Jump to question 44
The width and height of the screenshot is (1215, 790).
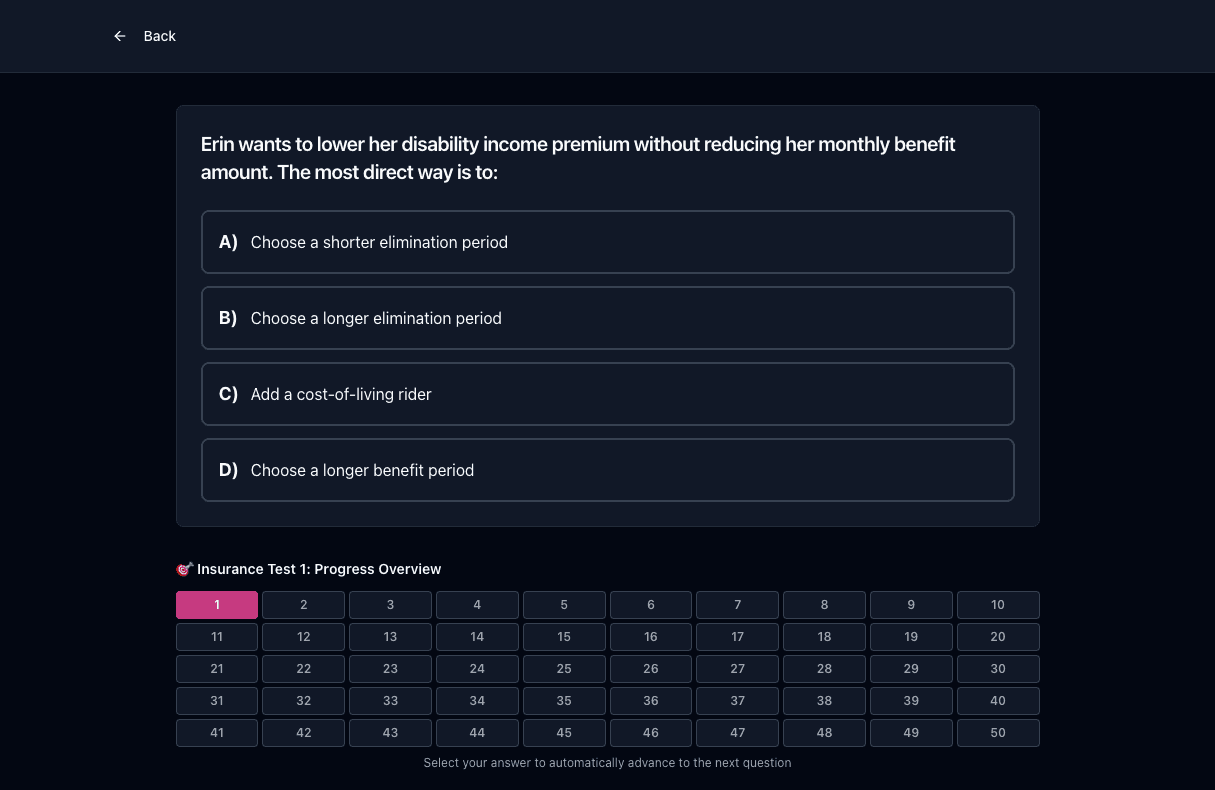[477, 733]
